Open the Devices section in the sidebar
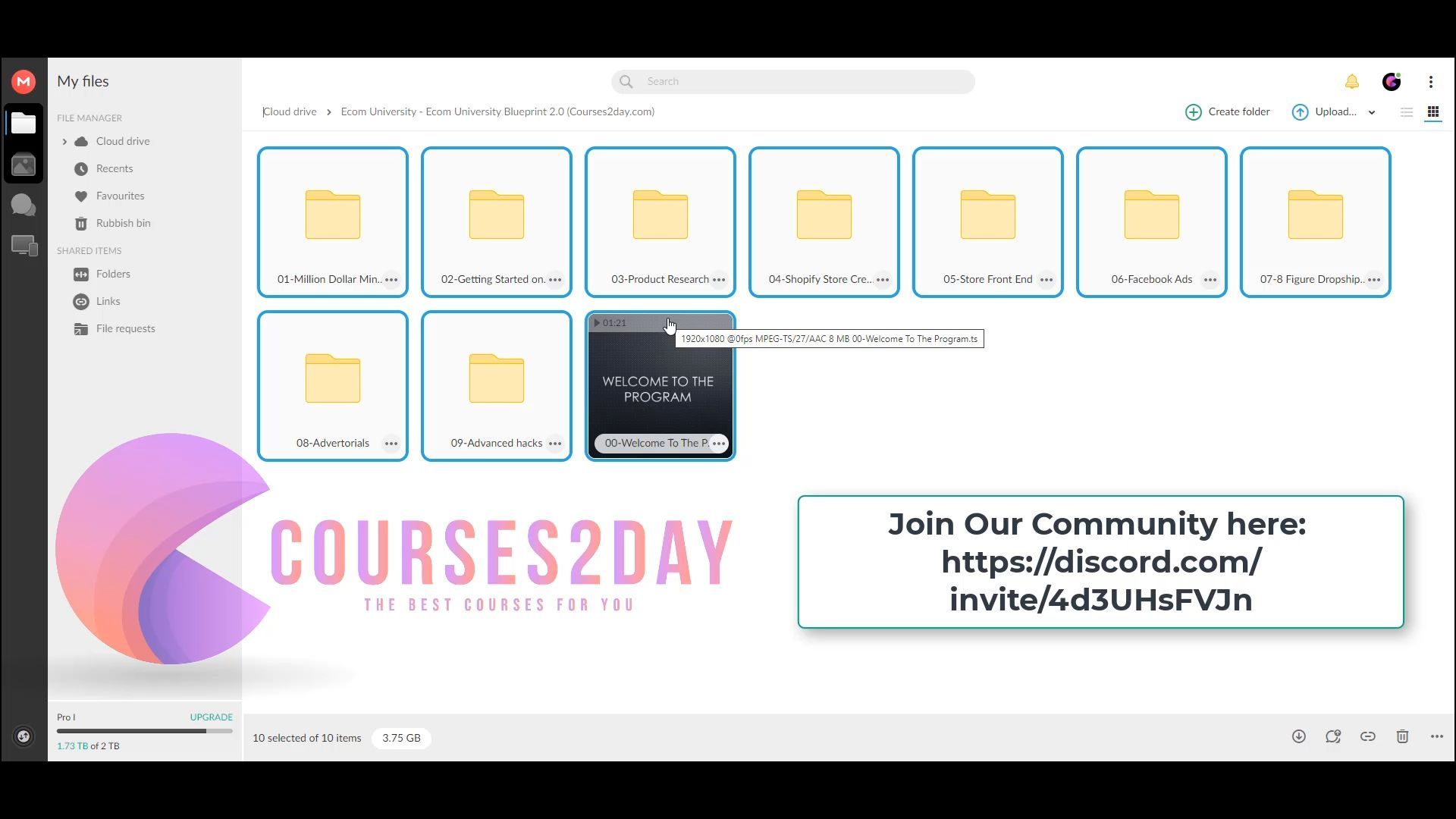 pos(24,246)
